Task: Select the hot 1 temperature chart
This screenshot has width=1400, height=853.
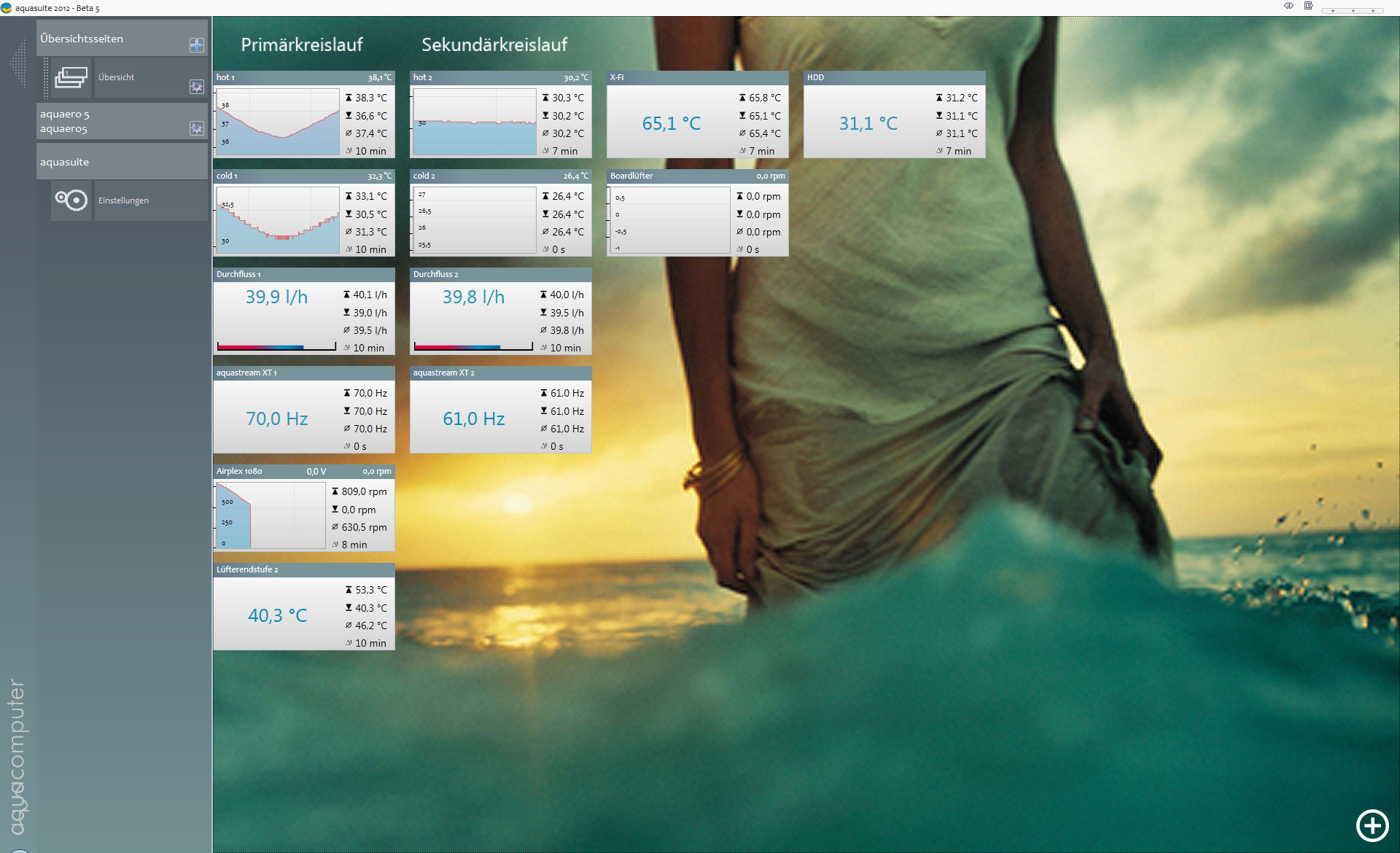Action: [x=277, y=122]
